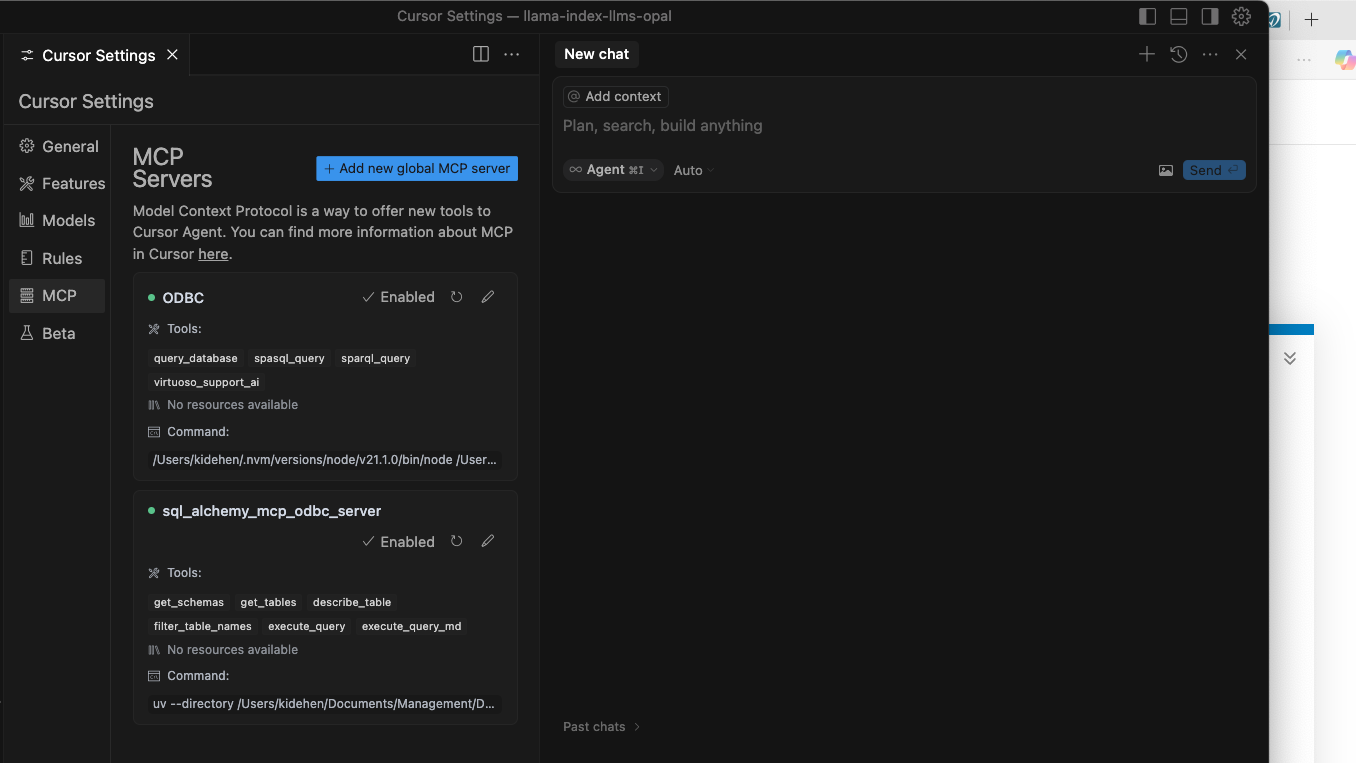Follow the 'here' MCP documentation link
Image resolution: width=1356 pixels, height=763 pixels.
tap(213, 254)
